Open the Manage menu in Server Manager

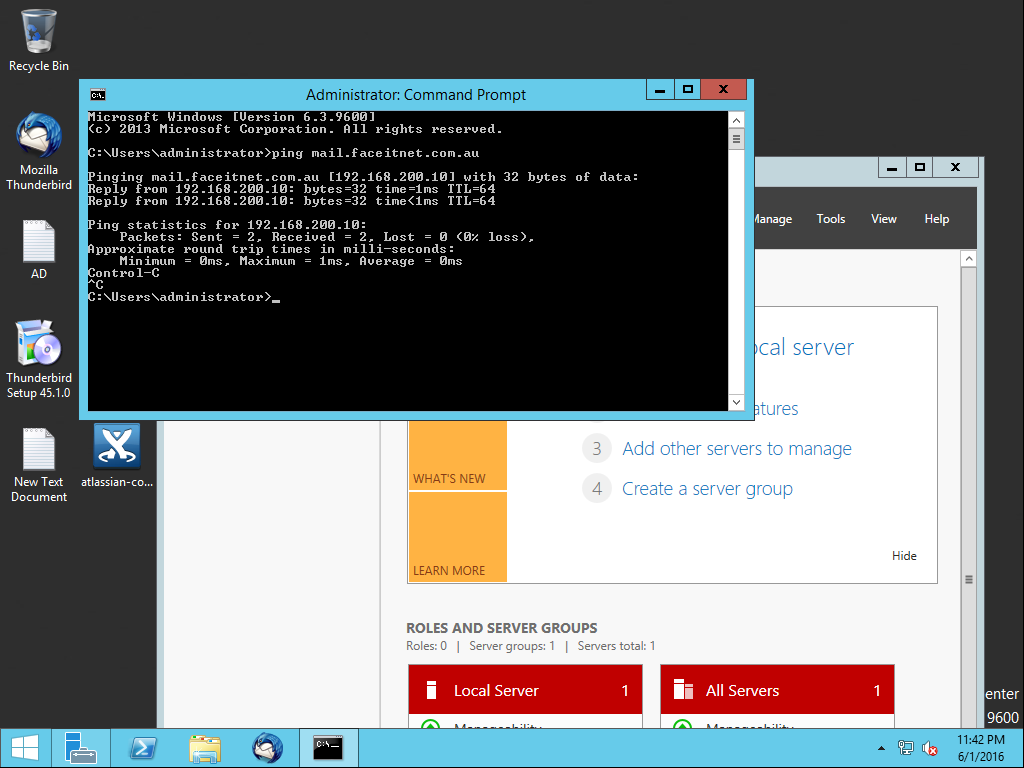tap(773, 219)
